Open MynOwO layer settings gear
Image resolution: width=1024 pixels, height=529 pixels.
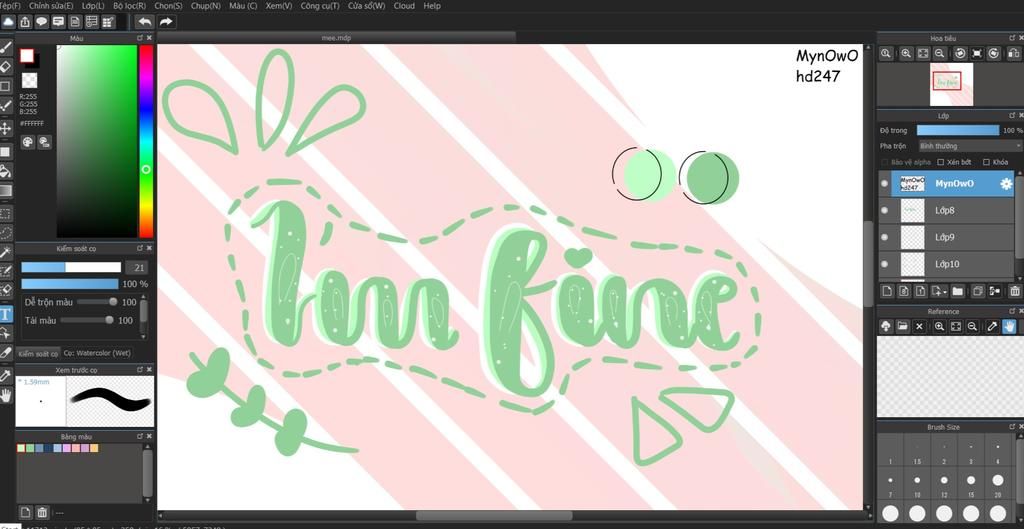tap(1006, 184)
